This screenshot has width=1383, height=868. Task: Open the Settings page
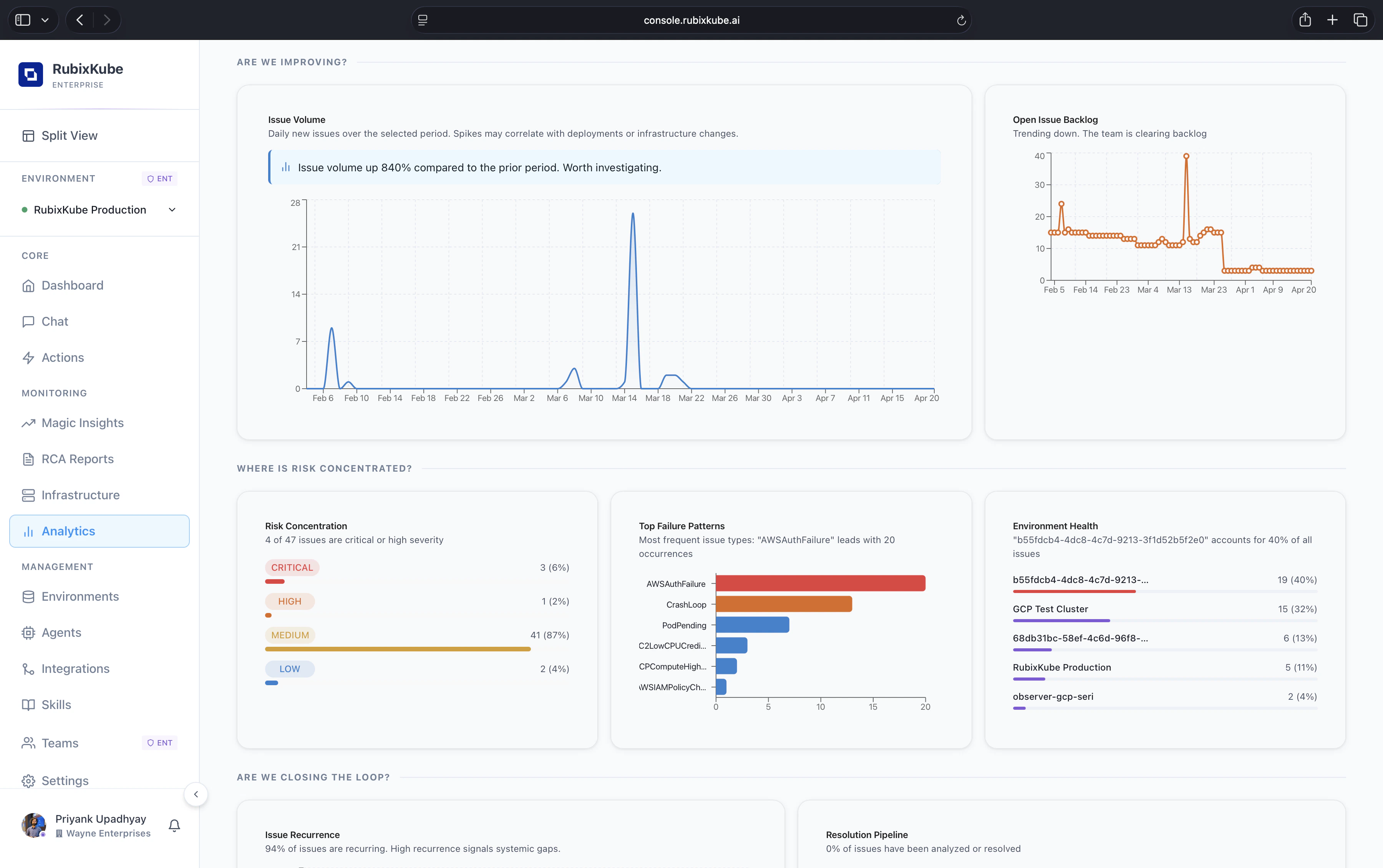65,781
